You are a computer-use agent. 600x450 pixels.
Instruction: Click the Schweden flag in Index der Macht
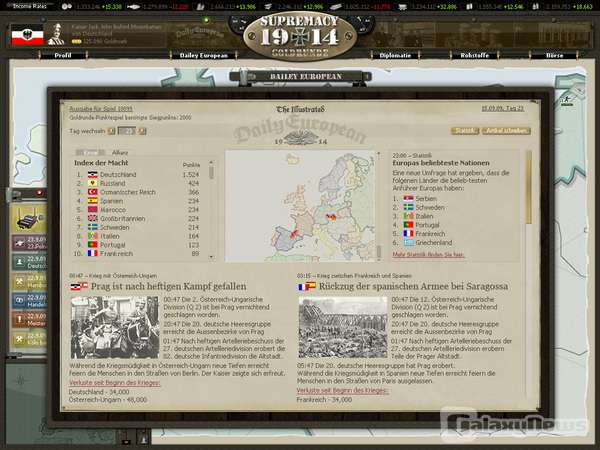click(93, 227)
